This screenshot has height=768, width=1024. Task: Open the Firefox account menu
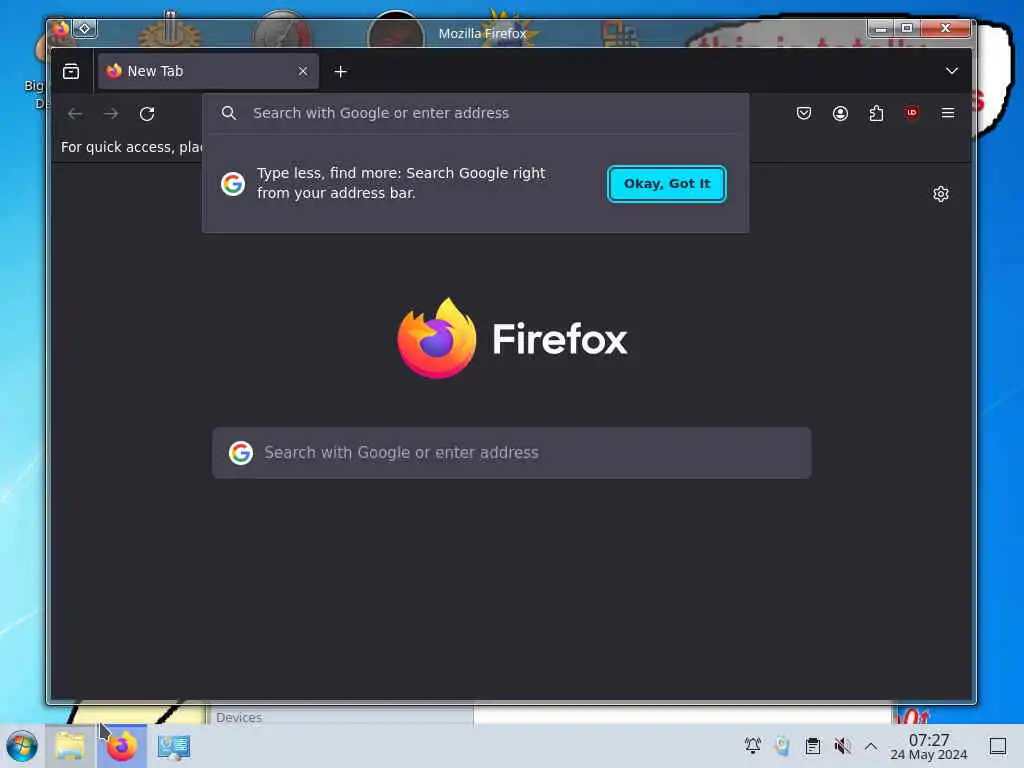(x=840, y=113)
